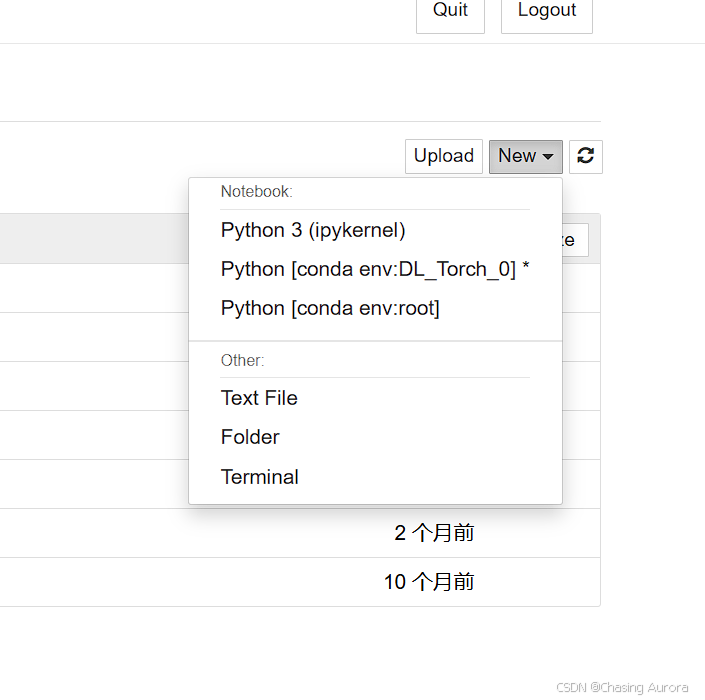Image resolution: width=705 pixels, height=700 pixels.
Task: Click the Quit button
Action: (450, 11)
